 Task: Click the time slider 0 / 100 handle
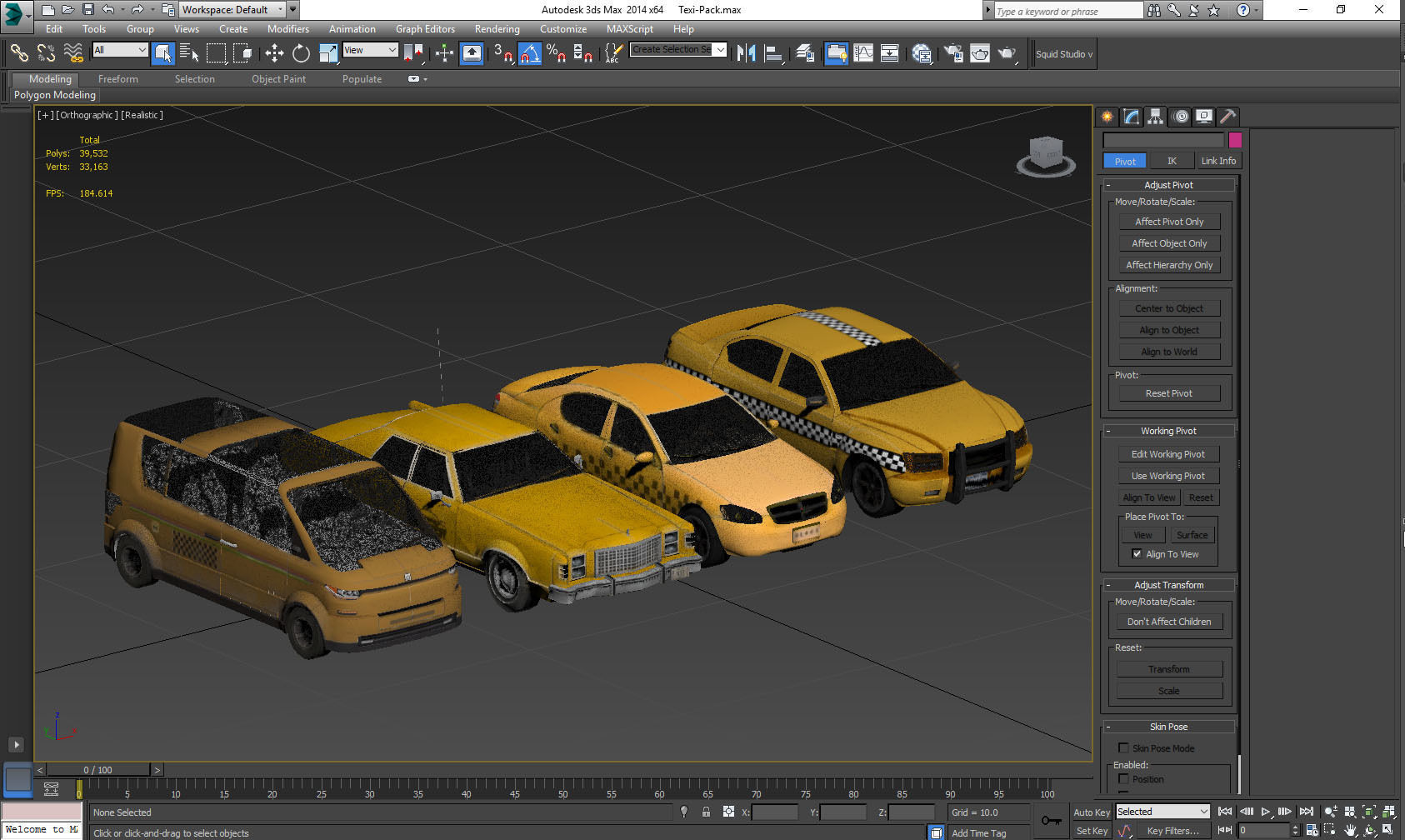[x=97, y=770]
